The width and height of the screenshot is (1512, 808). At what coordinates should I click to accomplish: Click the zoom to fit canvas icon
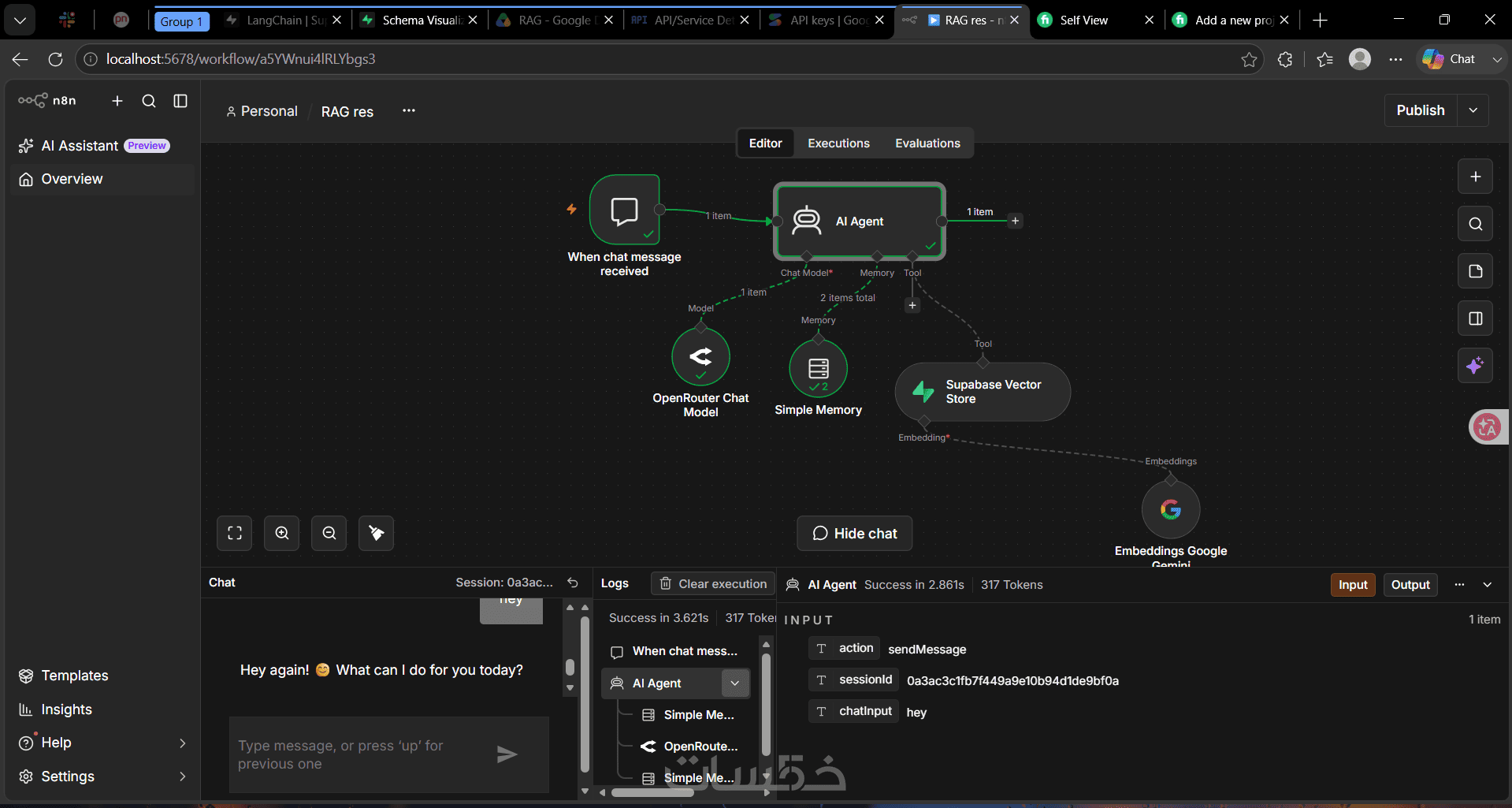[235, 534]
